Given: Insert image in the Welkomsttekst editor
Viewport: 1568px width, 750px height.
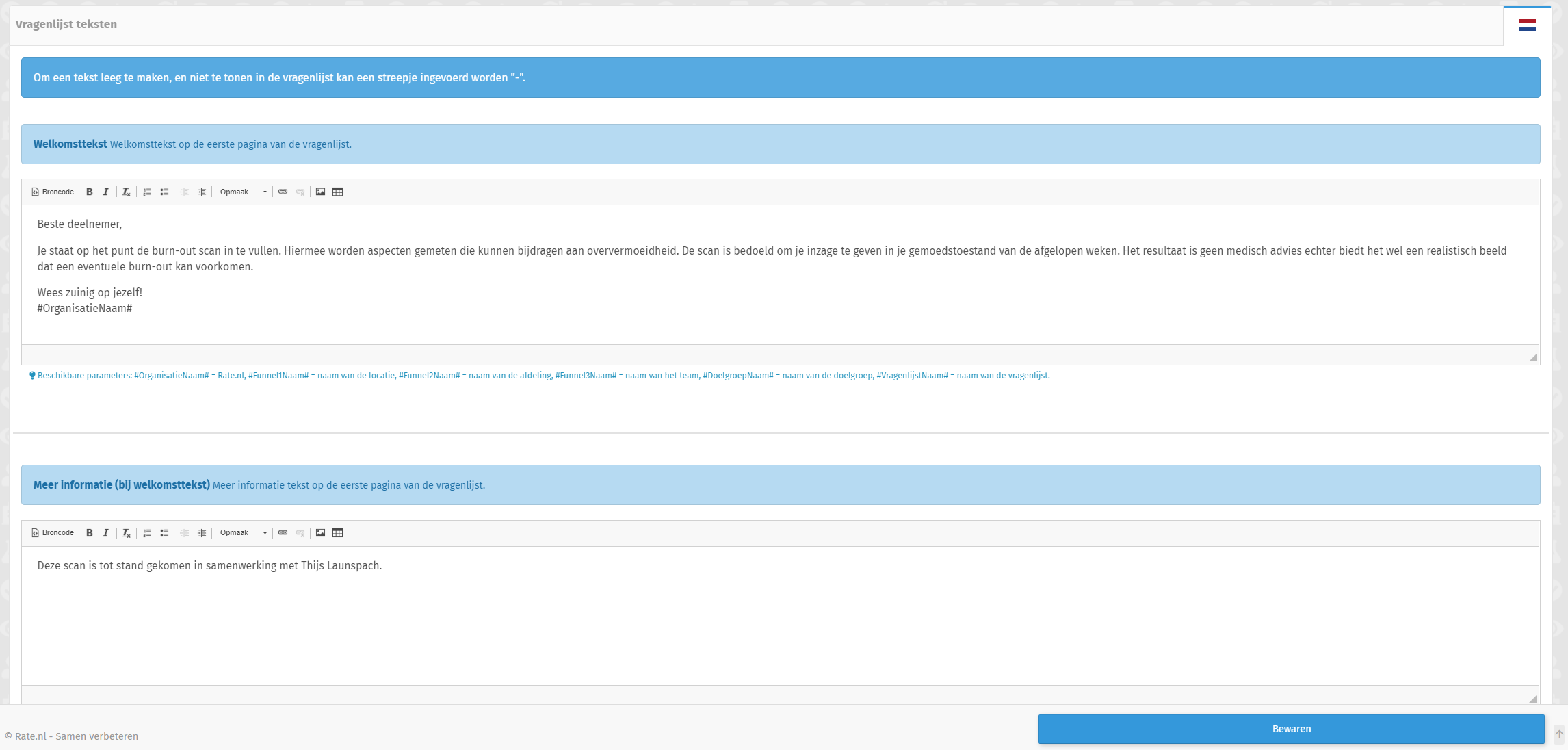Looking at the screenshot, I should [320, 192].
